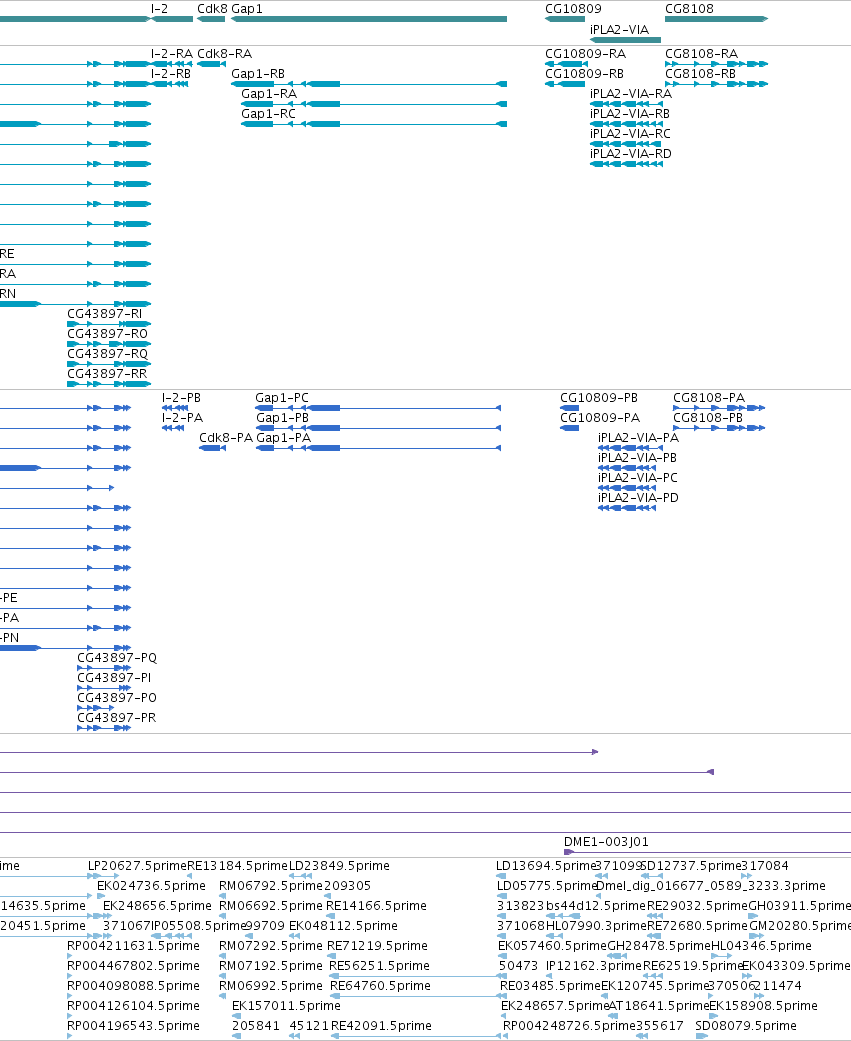
Task: Click the HL07990.3prime EST label
Action: (x=595, y=925)
